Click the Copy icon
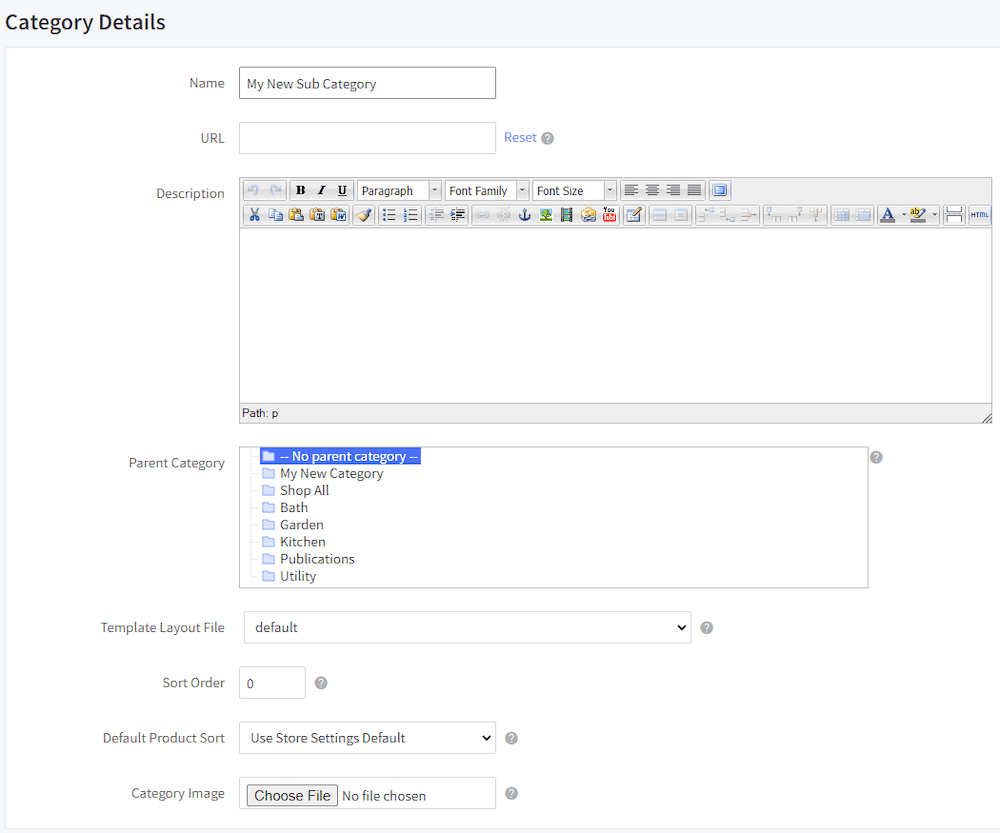 tap(276, 215)
